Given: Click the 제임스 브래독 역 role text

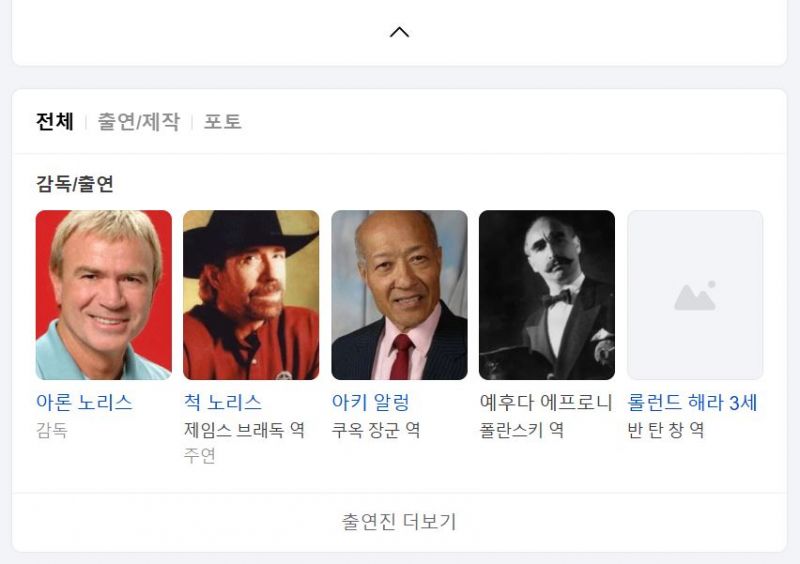Looking at the screenshot, I should [244, 430].
